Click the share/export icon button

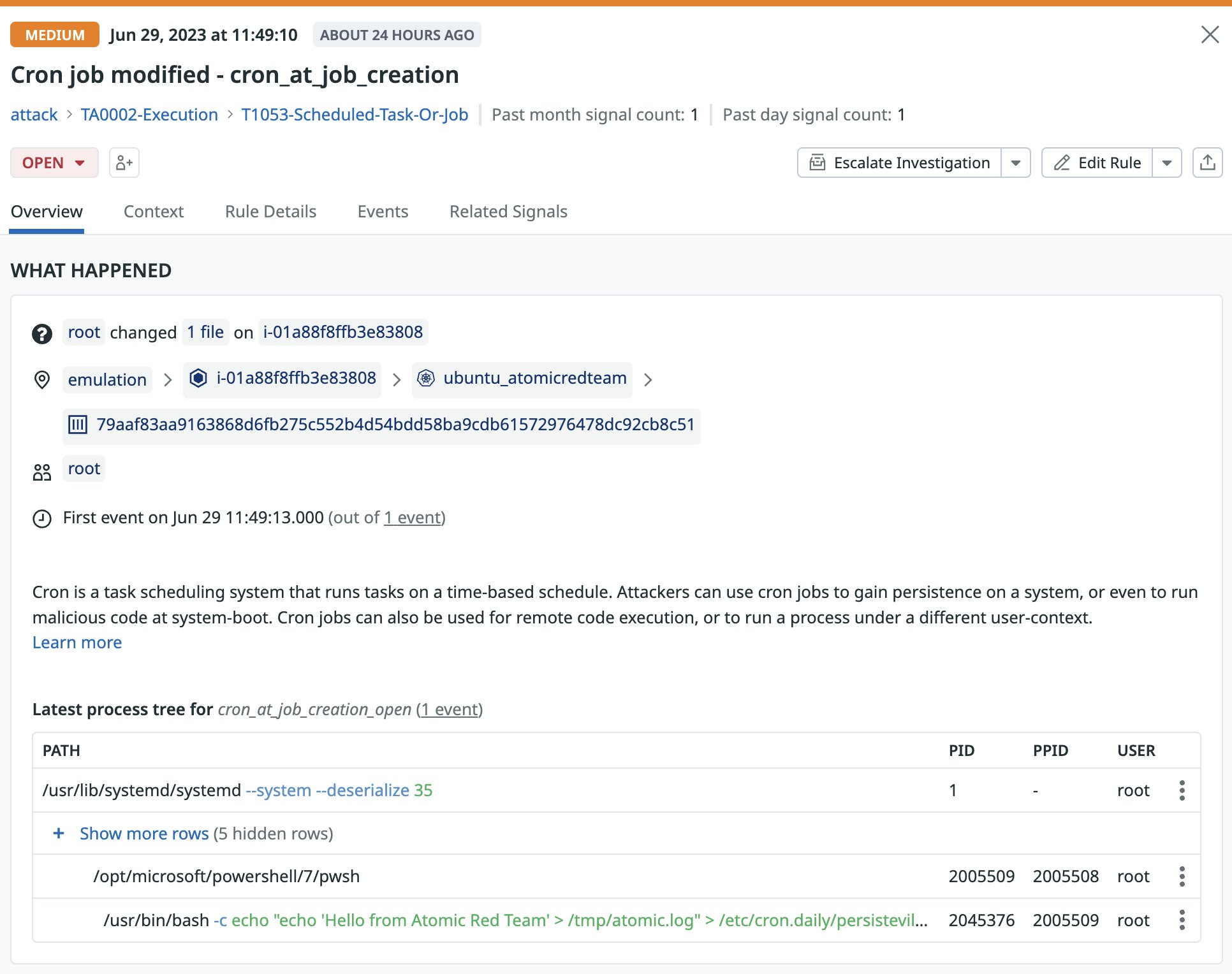[1207, 163]
